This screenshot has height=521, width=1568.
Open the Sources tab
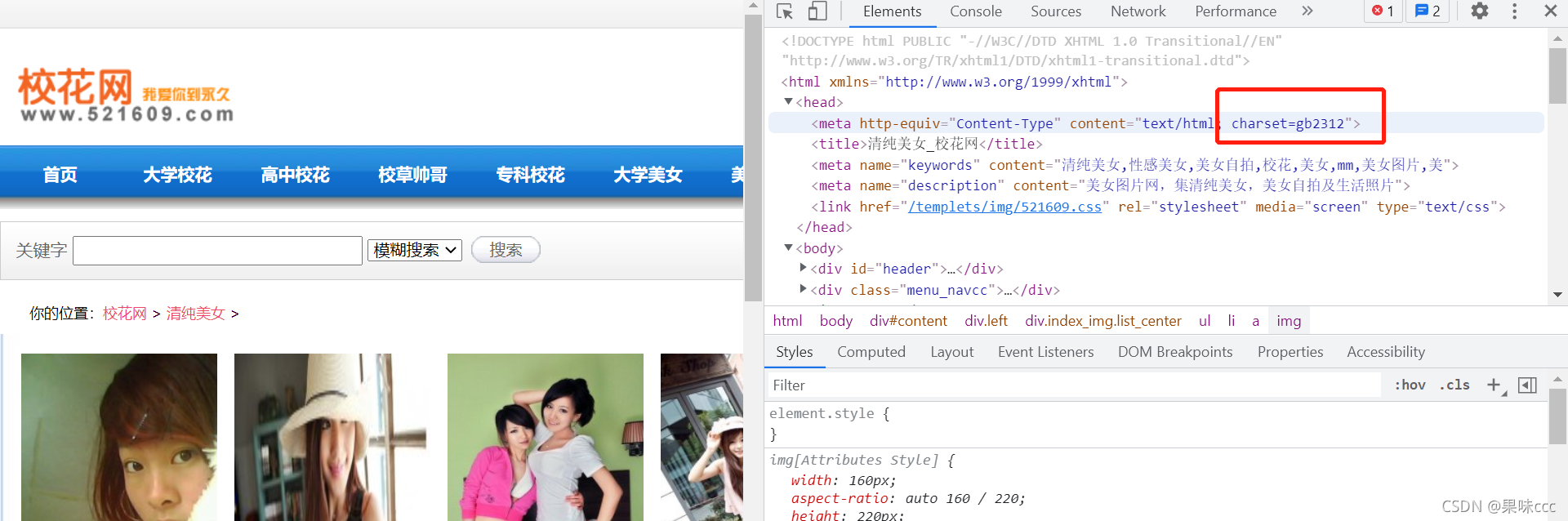point(1056,11)
